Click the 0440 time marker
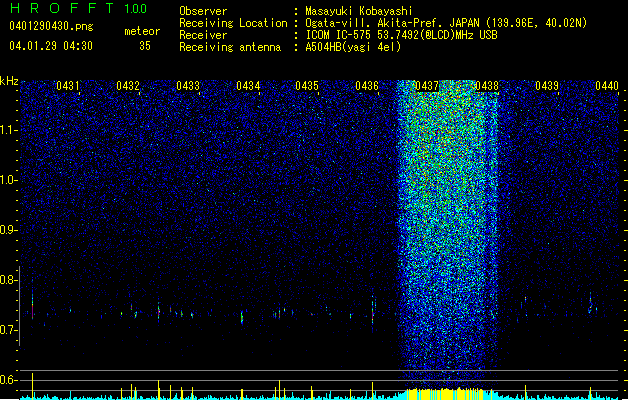629x400 pixels. tap(607, 86)
